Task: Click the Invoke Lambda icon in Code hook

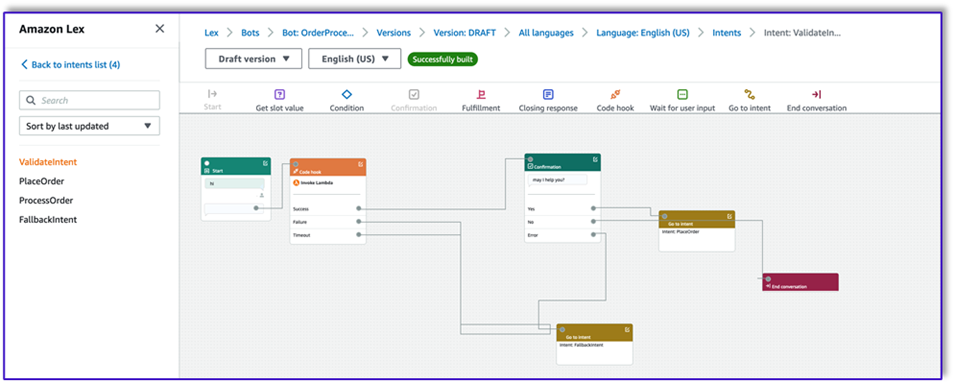Action: pos(296,183)
